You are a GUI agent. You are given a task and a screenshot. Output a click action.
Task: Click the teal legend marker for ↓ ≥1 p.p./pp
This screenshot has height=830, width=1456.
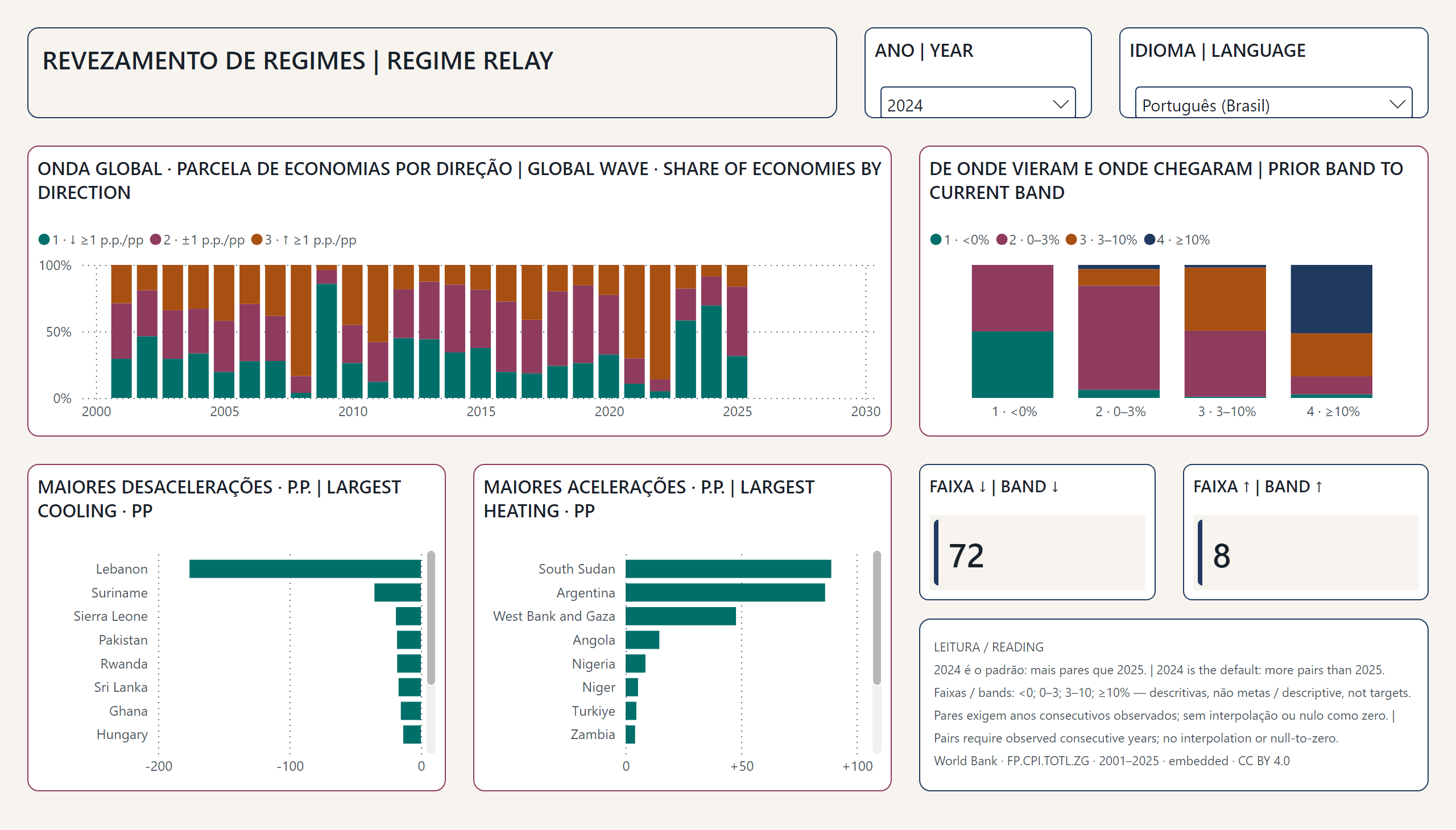(x=44, y=239)
